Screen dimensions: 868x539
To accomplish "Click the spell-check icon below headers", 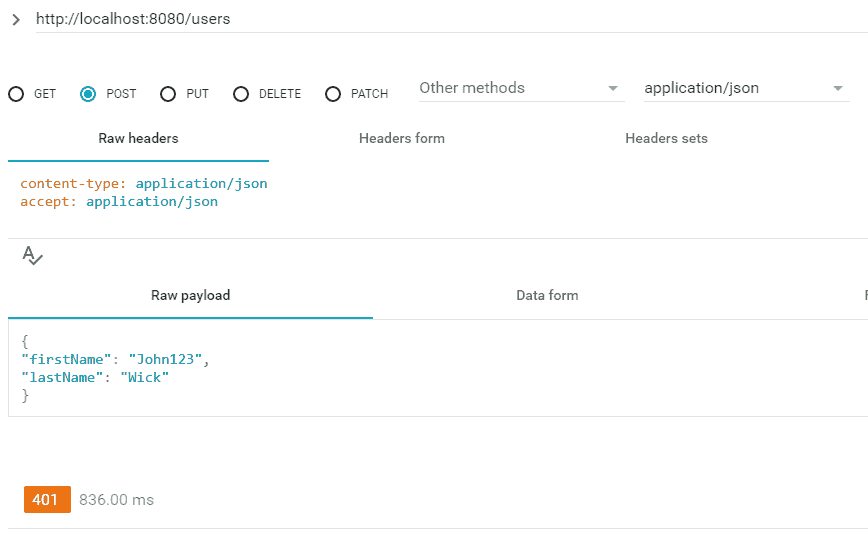I will click(x=32, y=255).
